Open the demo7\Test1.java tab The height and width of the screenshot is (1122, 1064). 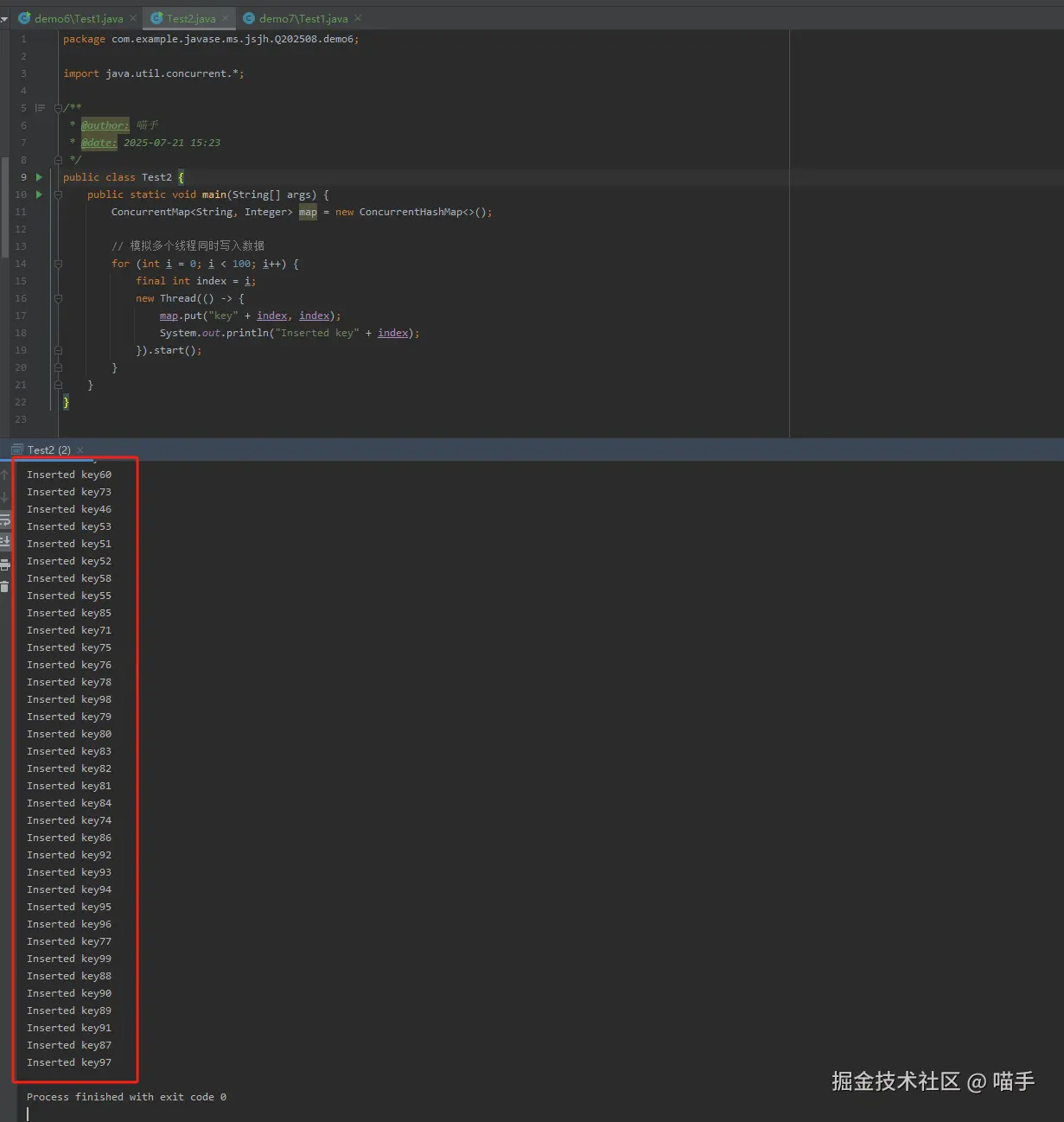tap(303, 18)
